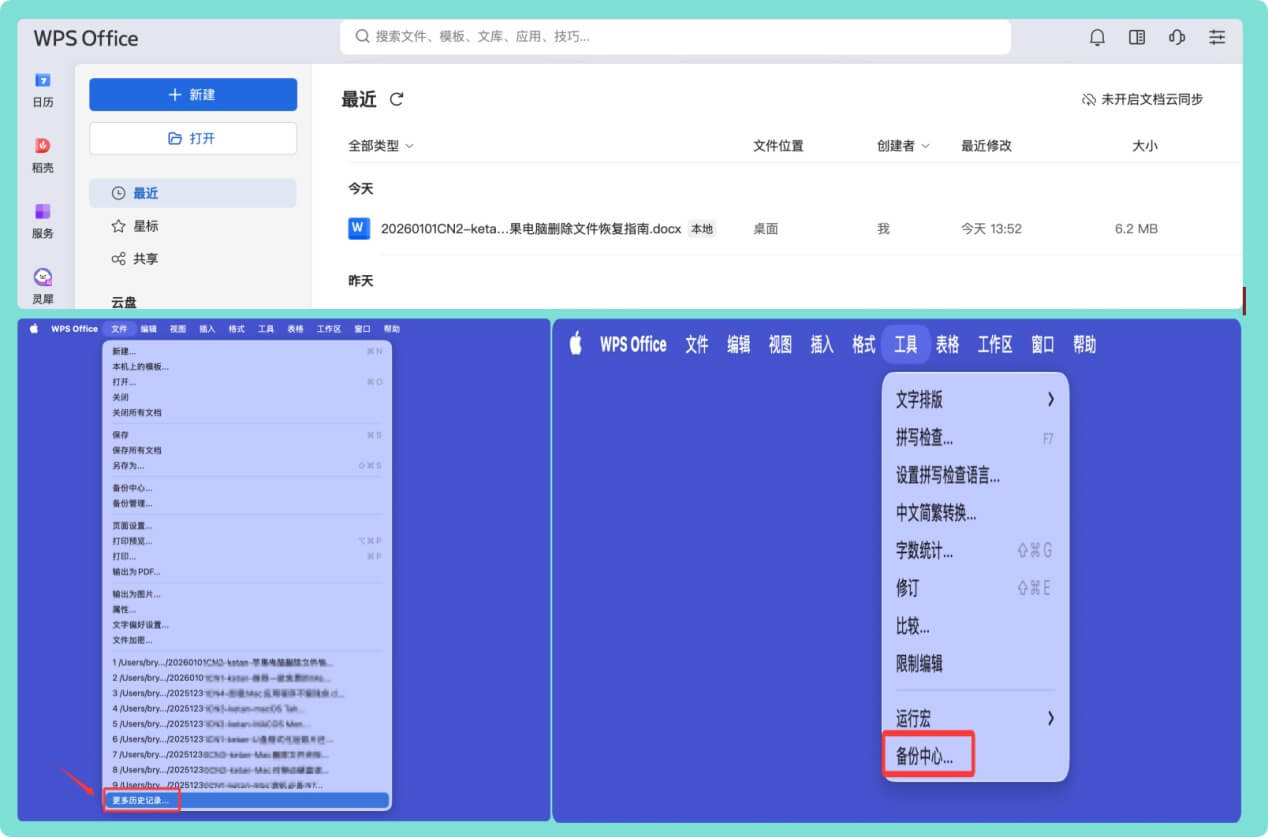Click the Apple menu icon
This screenshot has width=1268, height=837.
coord(575,344)
